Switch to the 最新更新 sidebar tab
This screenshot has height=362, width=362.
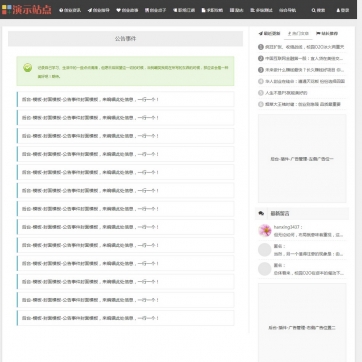[x=269, y=34]
